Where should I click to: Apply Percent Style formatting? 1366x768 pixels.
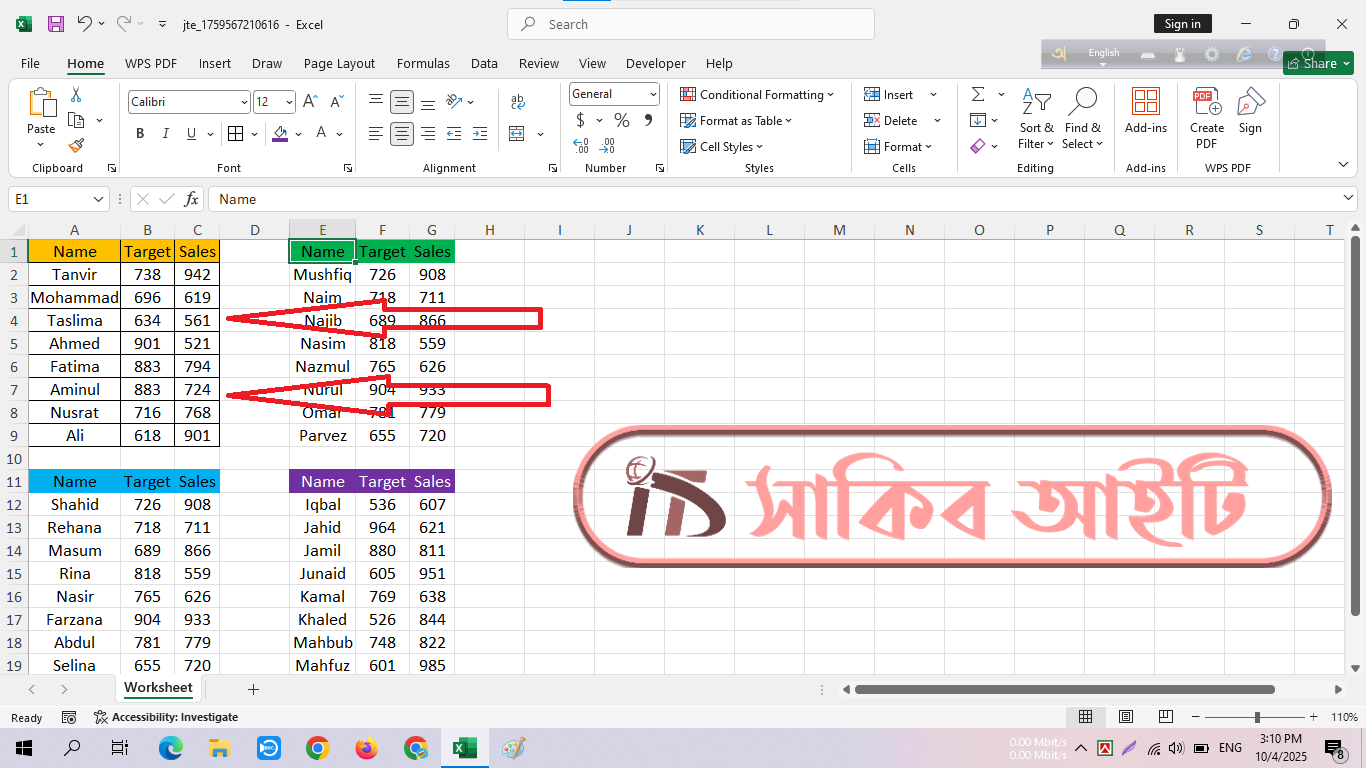(x=622, y=121)
